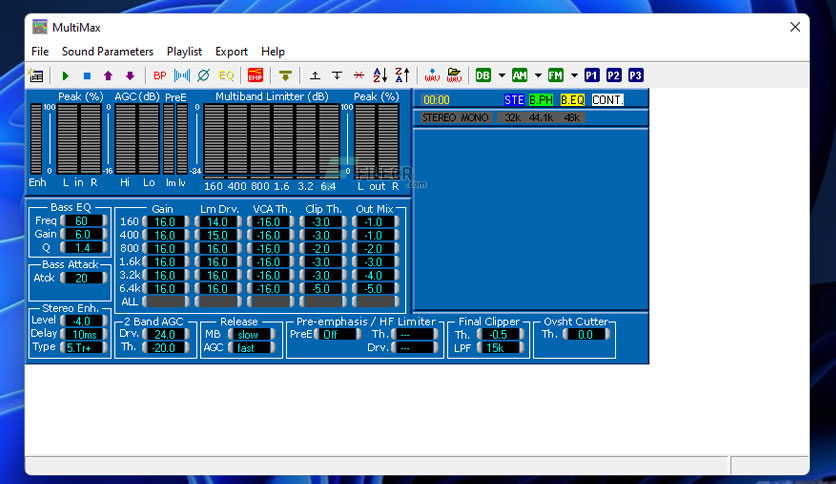Toggle the CONT. indicator
Viewport: 836px width, 484px height.
[x=607, y=100]
